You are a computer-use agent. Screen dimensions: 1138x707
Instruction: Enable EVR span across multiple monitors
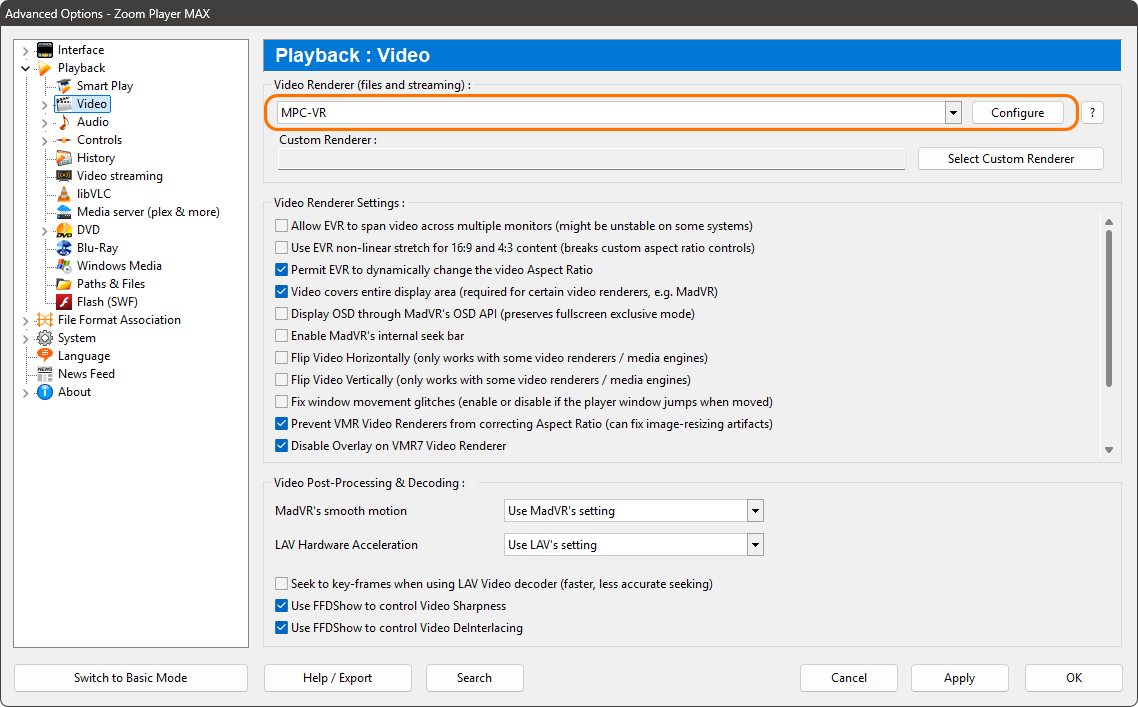click(x=282, y=226)
